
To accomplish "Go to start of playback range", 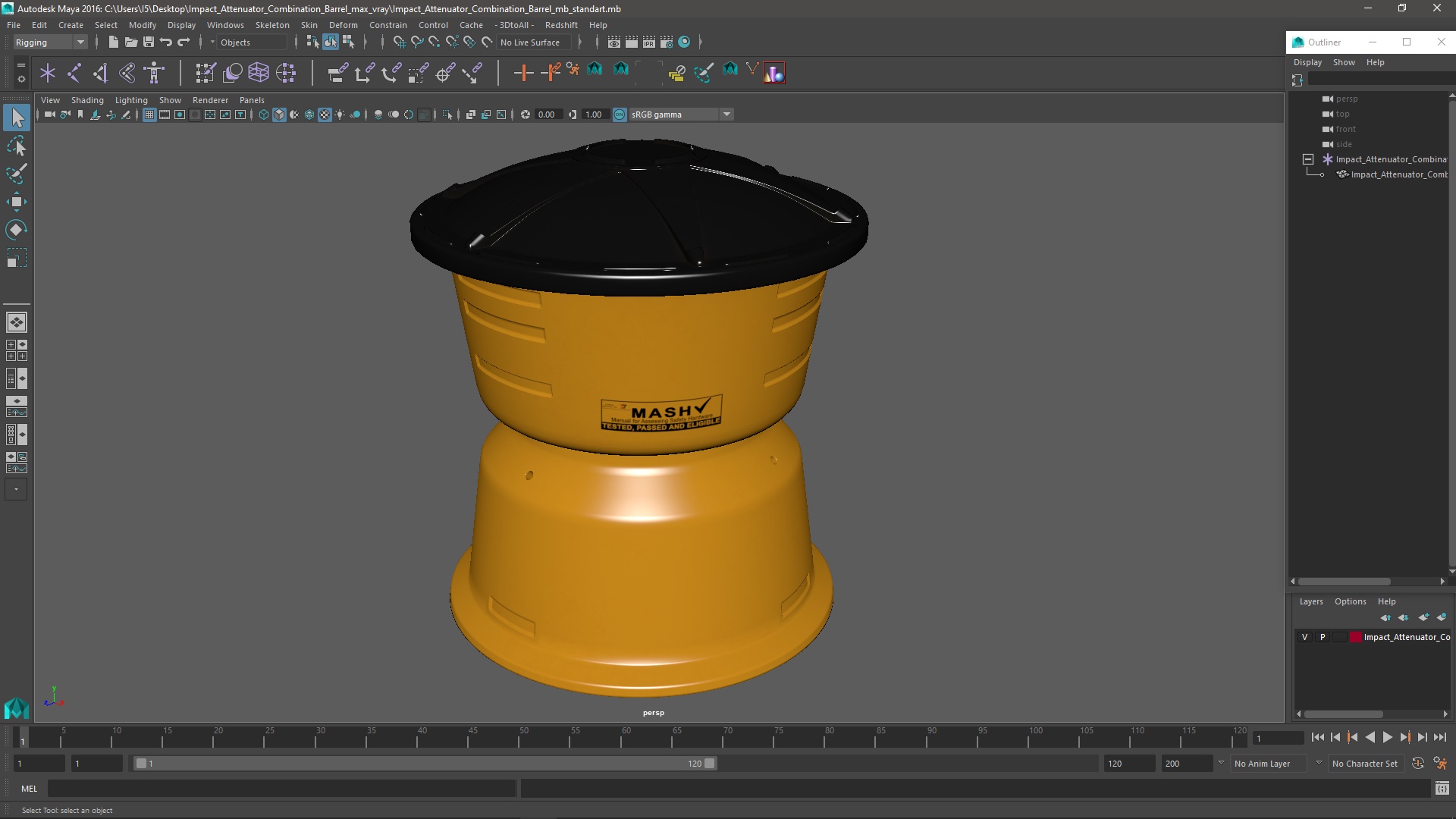I will (1317, 737).
